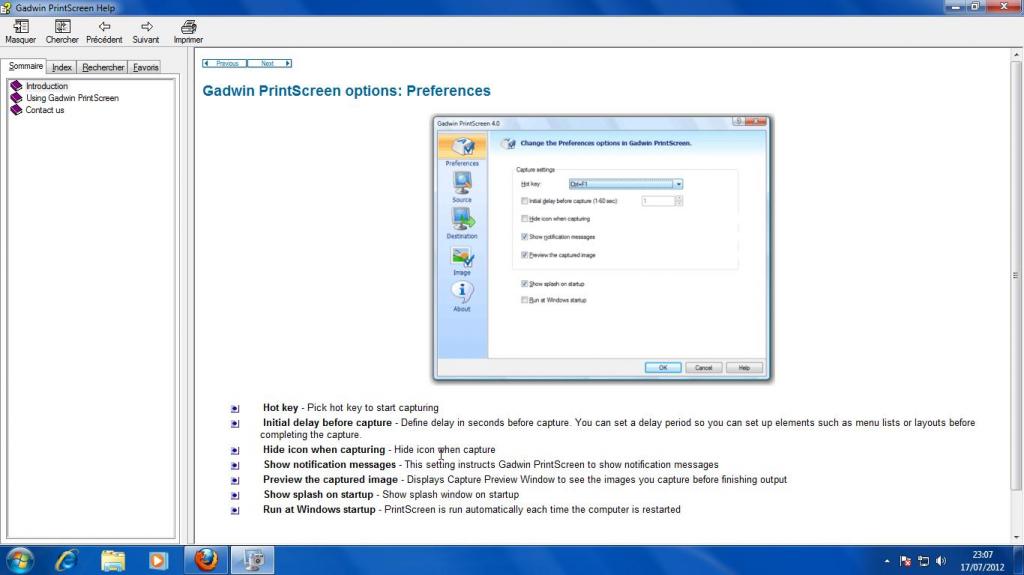This screenshot has width=1024, height=575.
Task: Click the bullet icon beside Hot key
Action: pyautogui.click(x=235, y=409)
